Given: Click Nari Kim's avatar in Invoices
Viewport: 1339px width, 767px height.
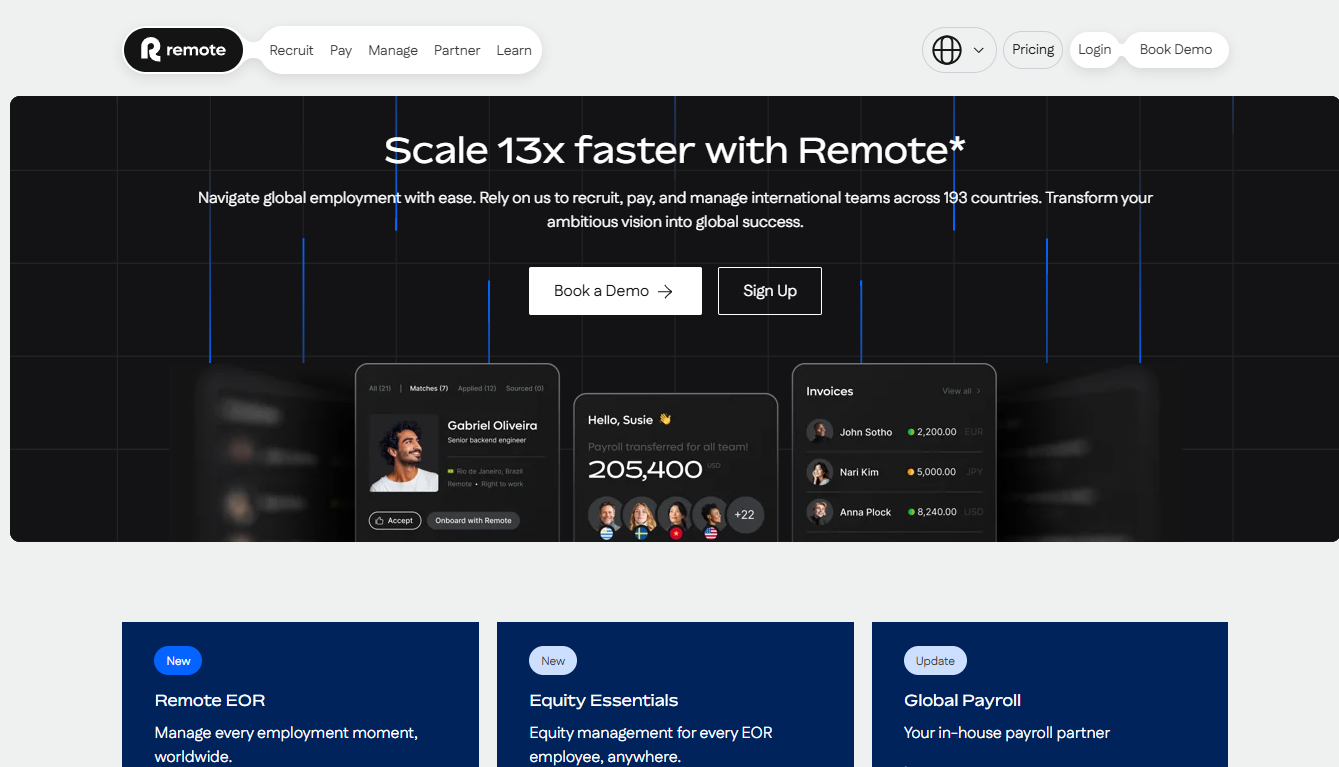Looking at the screenshot, I should (x=820, y=472).
